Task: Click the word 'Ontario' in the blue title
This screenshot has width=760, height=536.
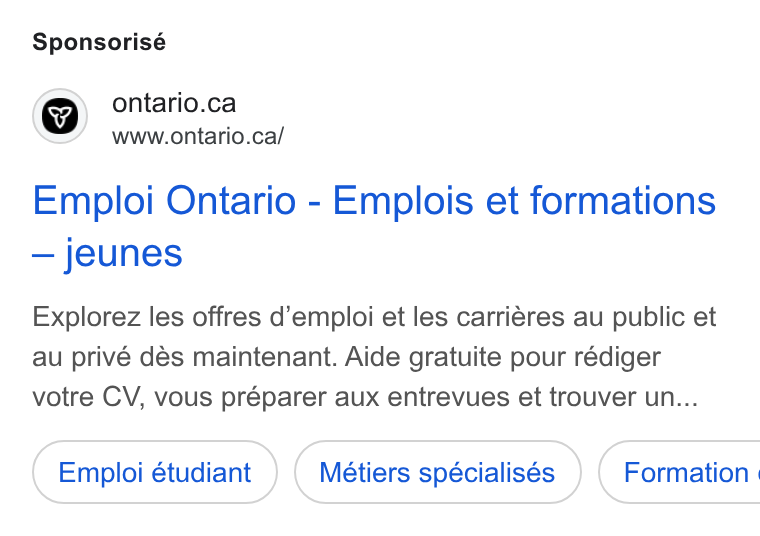Action: [231, 201]
